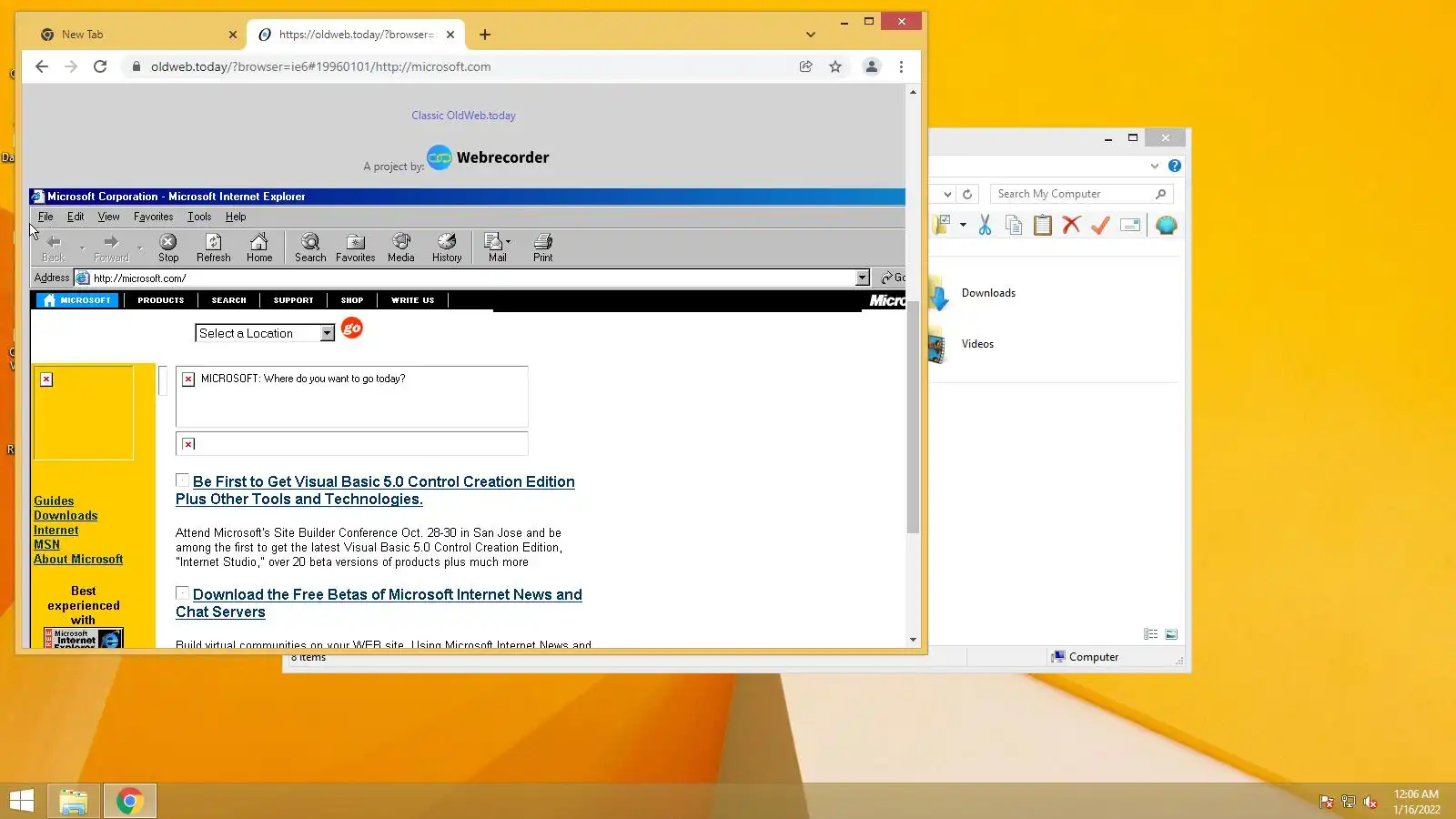Click the MSN sidebar link
This screenshot has width=1456, height=819.
46,544
